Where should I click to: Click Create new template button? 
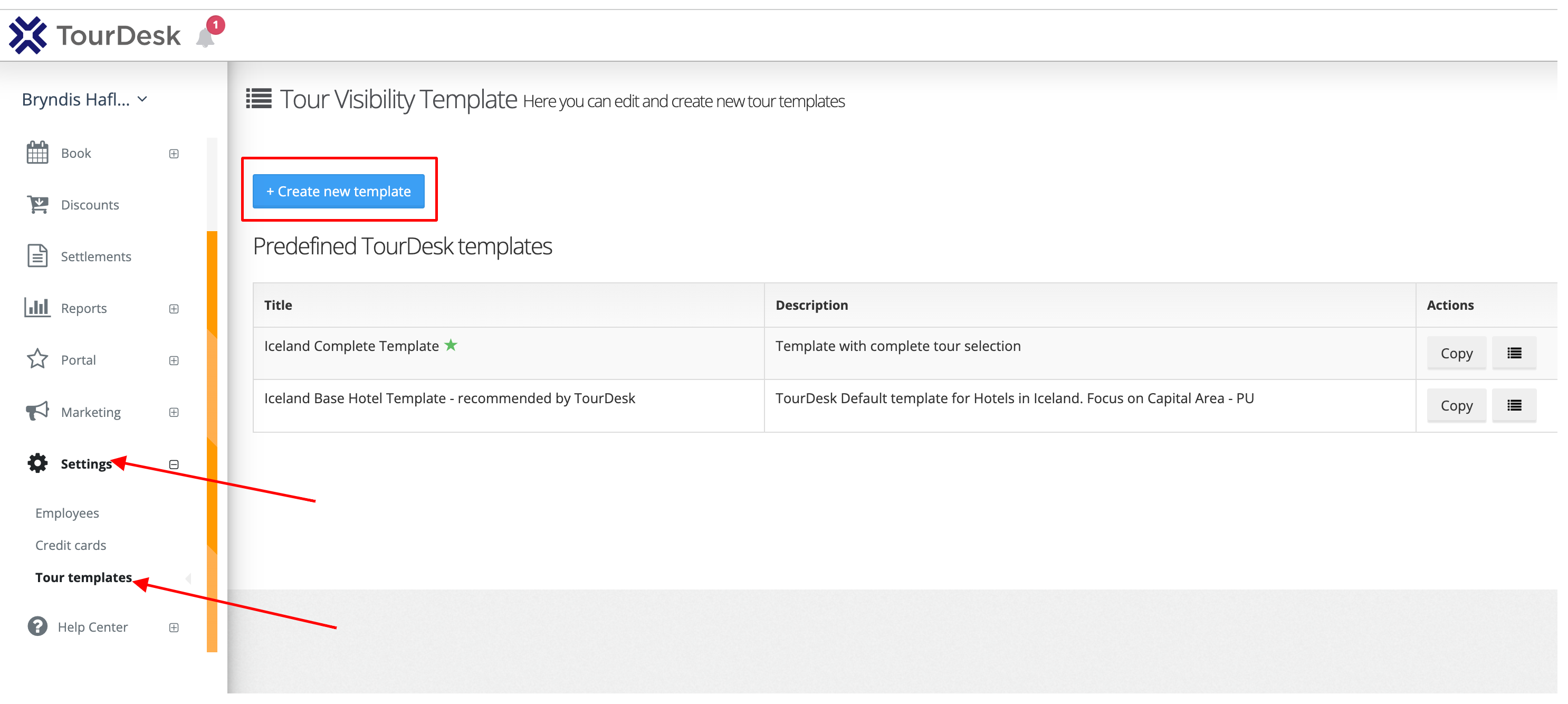click(338, 191)
